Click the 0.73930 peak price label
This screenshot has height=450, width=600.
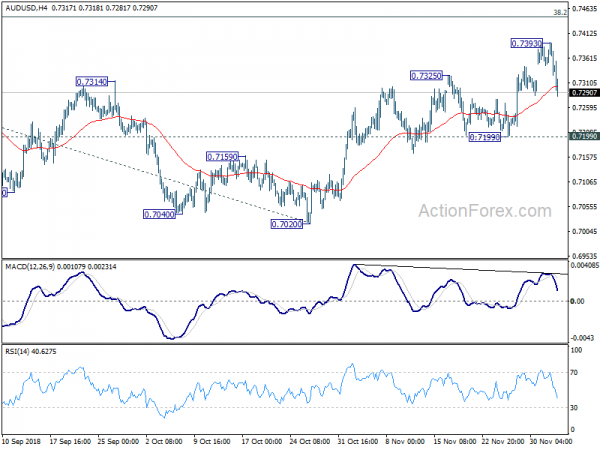526,43
